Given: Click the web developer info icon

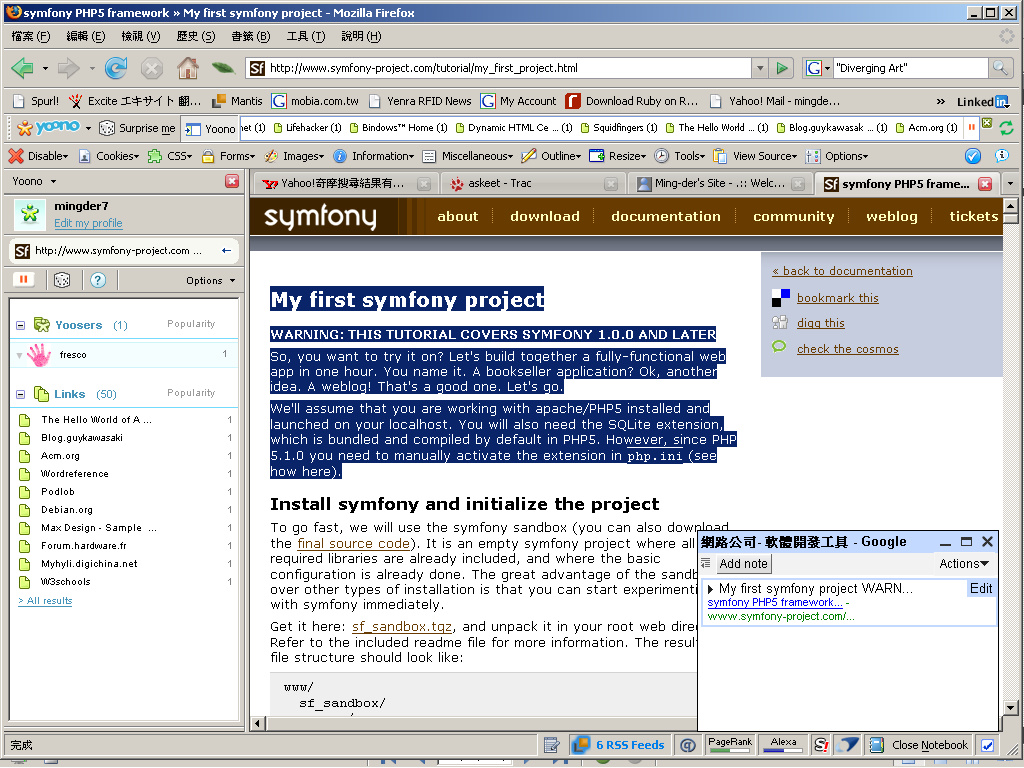Looking at the screenshot, I should [1001, 156].
